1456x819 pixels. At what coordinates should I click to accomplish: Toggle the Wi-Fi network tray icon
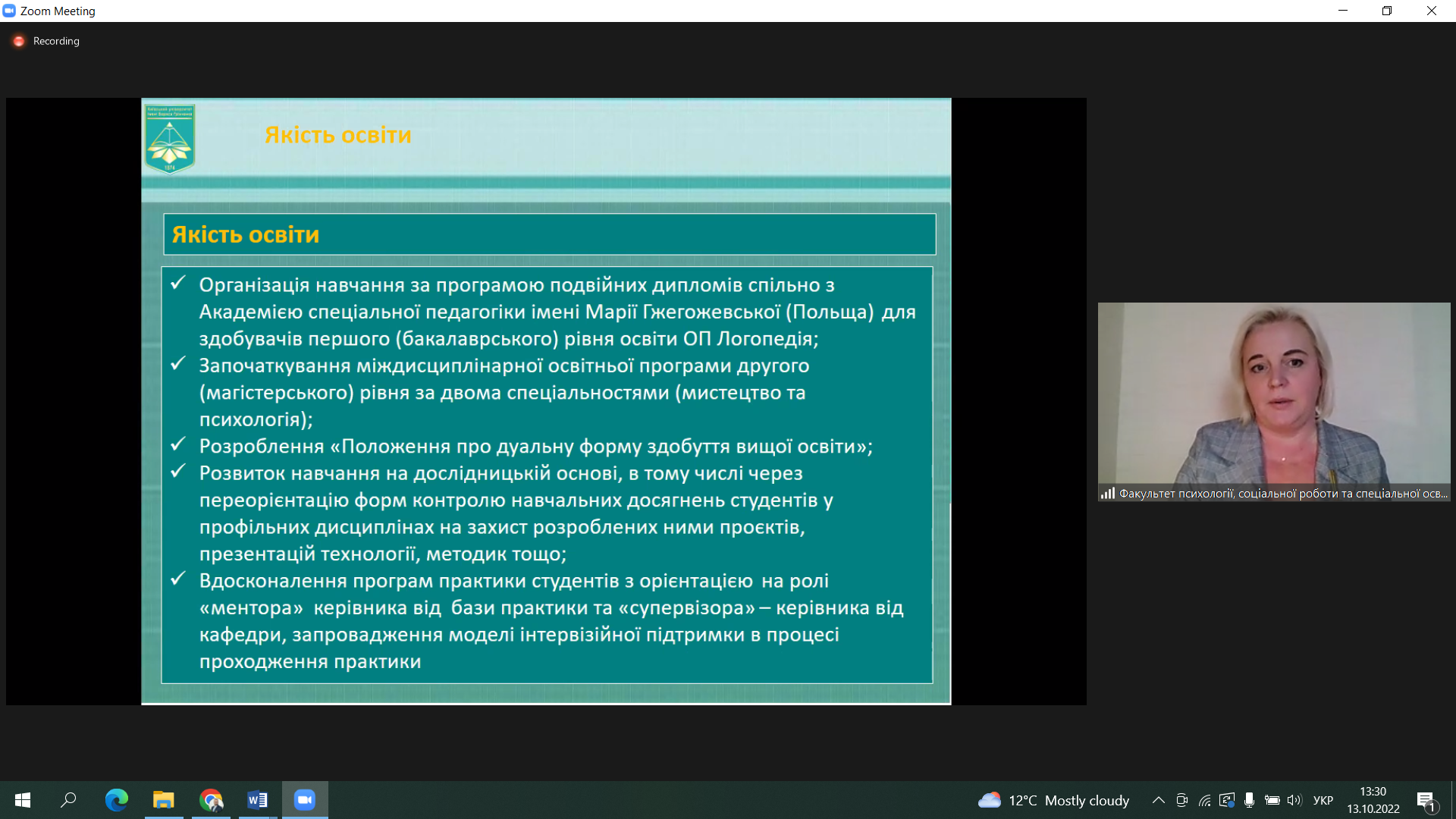[1204, 800]
